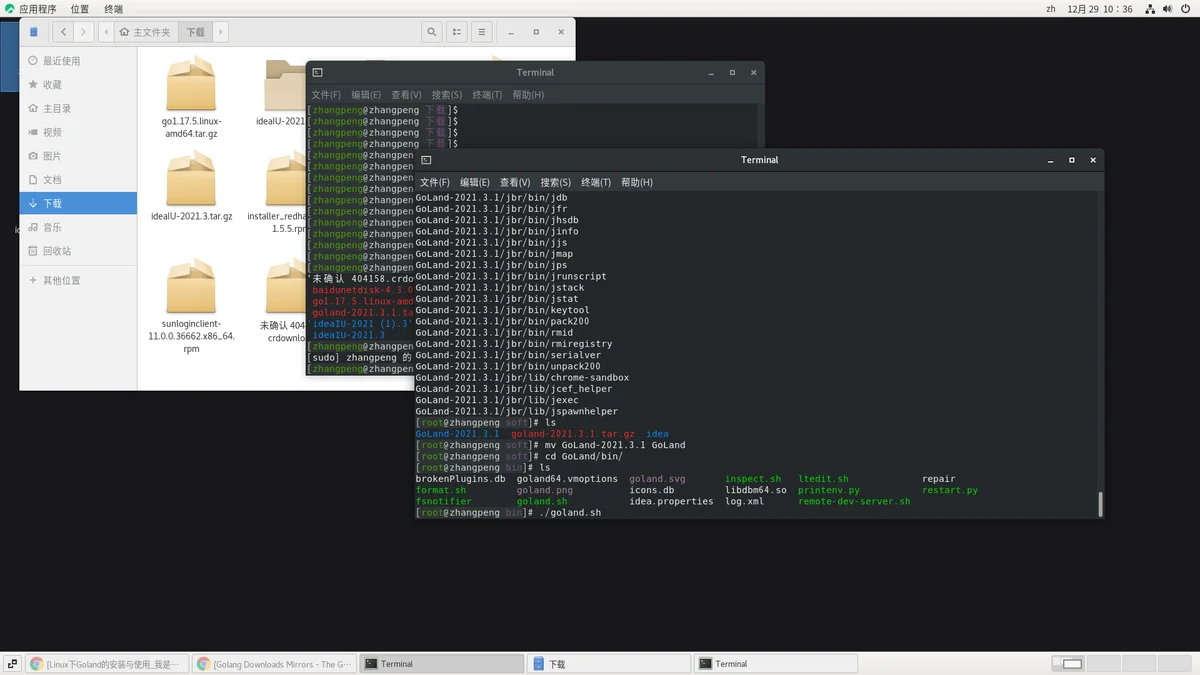Viewport: 1200px width, 675px height.
Task: Open the file manager hamburger menu
Action: 482,32
